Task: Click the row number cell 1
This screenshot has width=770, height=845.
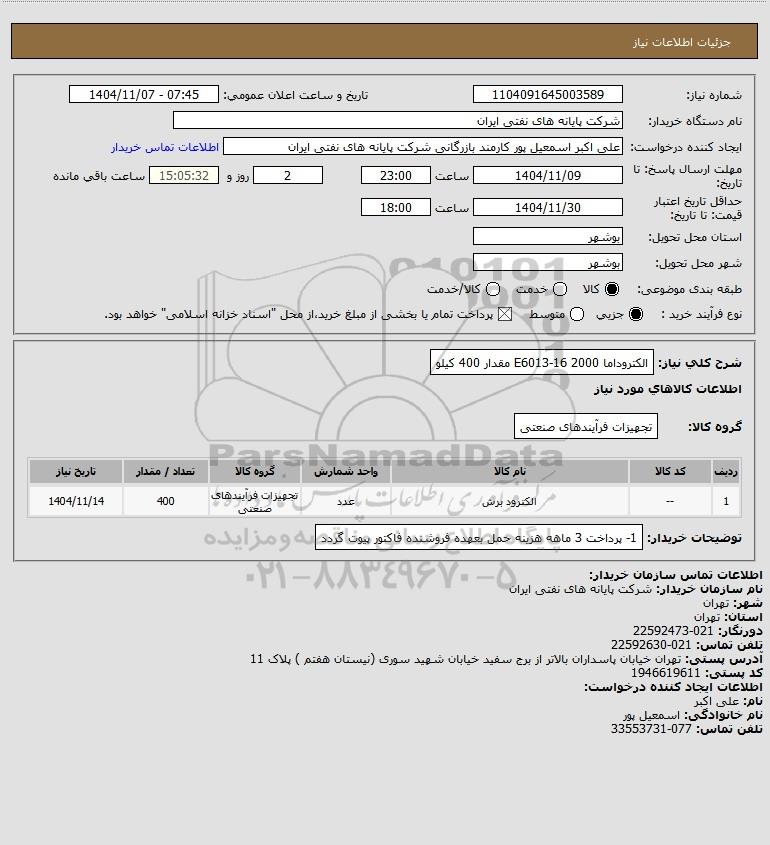Action: [726, 501]
